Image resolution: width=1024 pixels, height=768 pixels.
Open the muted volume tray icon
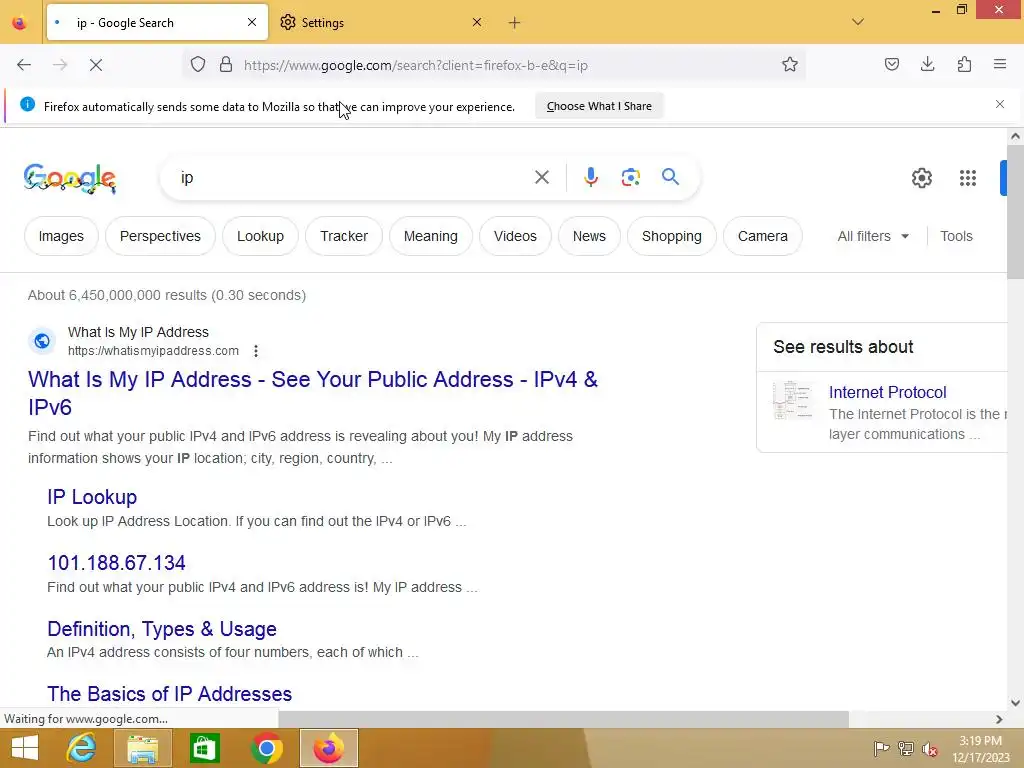(x=929, y=749)
